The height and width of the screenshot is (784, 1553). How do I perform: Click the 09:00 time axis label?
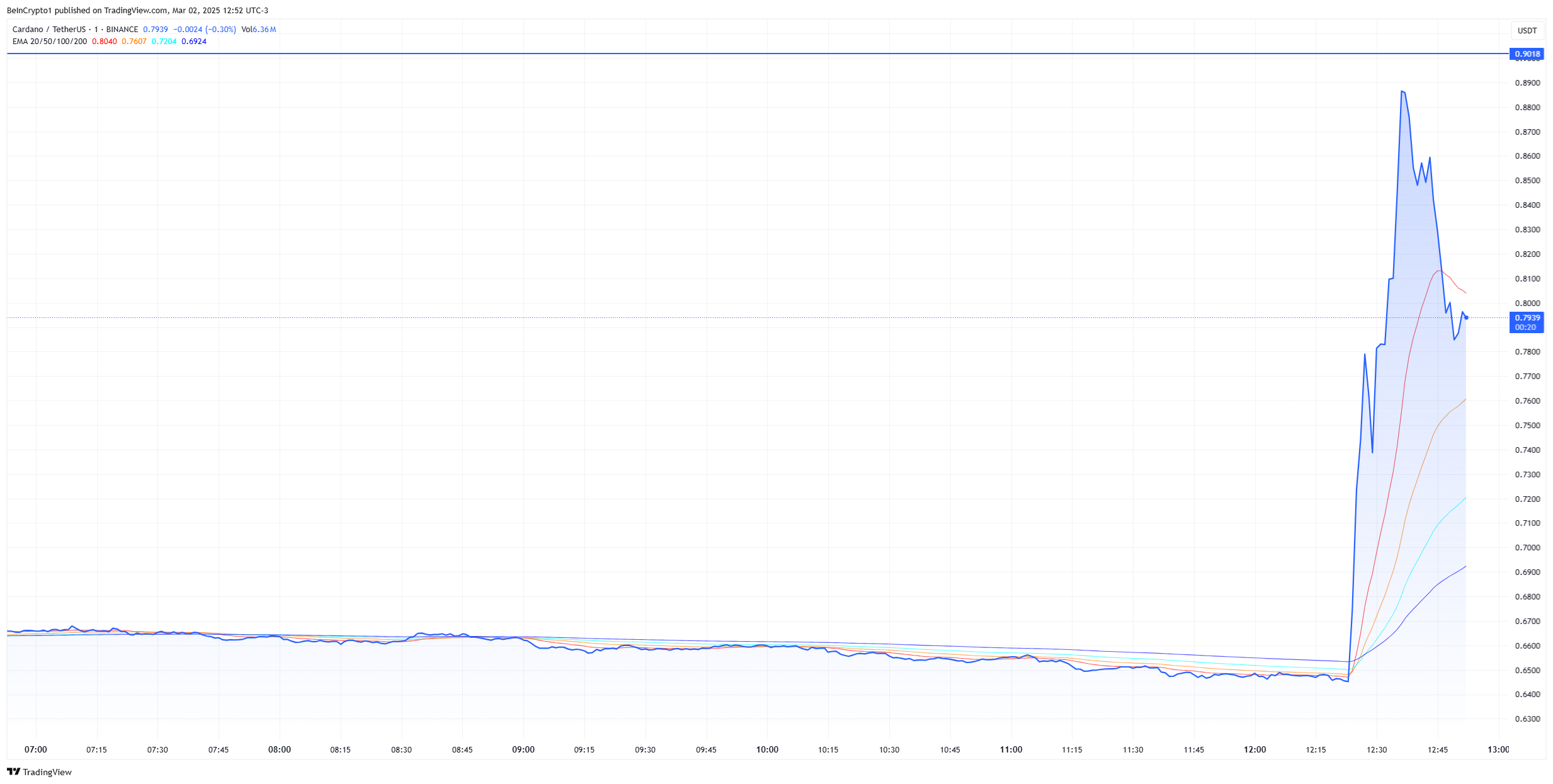[x=523, y=749]
